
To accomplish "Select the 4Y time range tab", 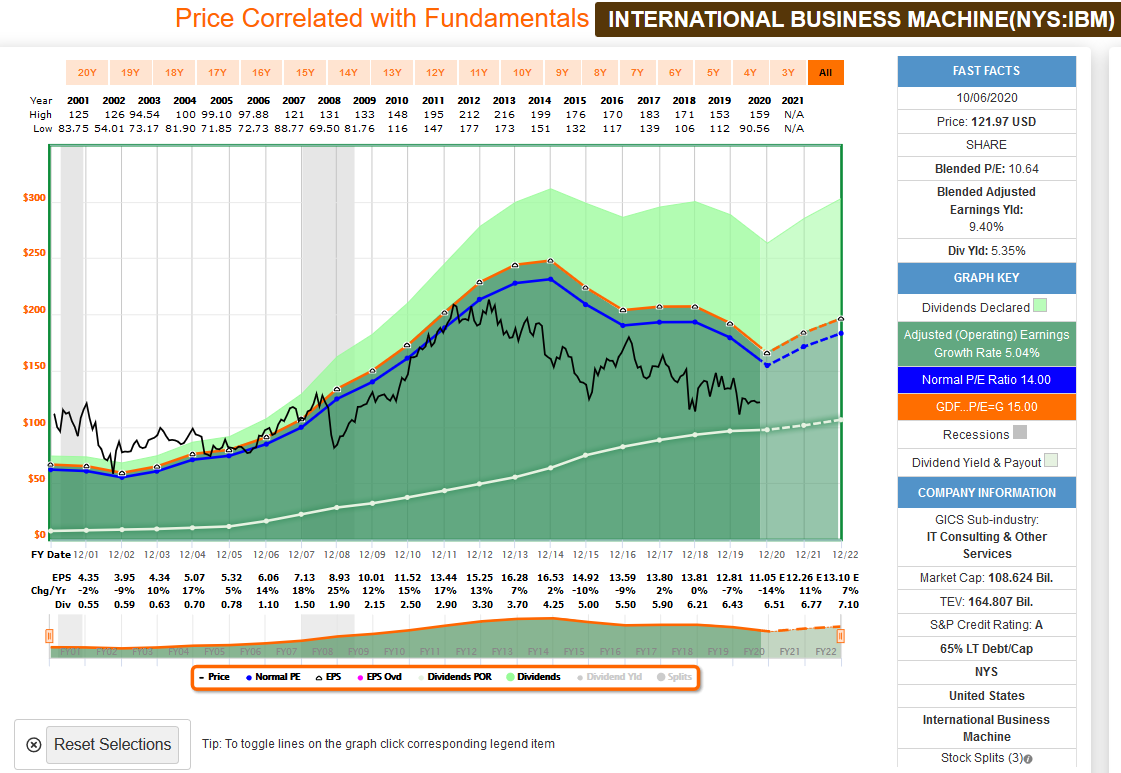I will pos(750,72).
